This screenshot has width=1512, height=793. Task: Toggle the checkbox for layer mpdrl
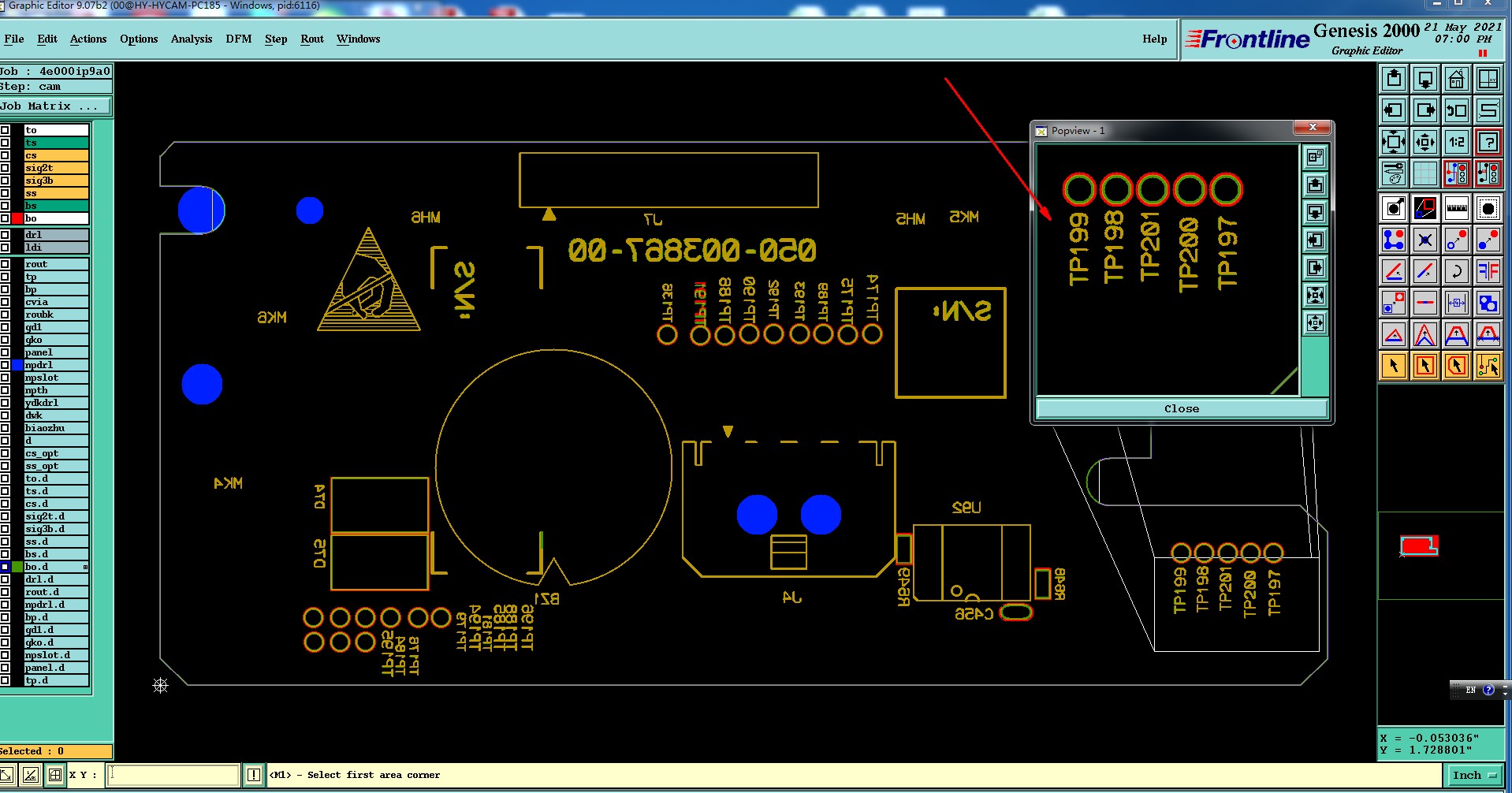5,365
